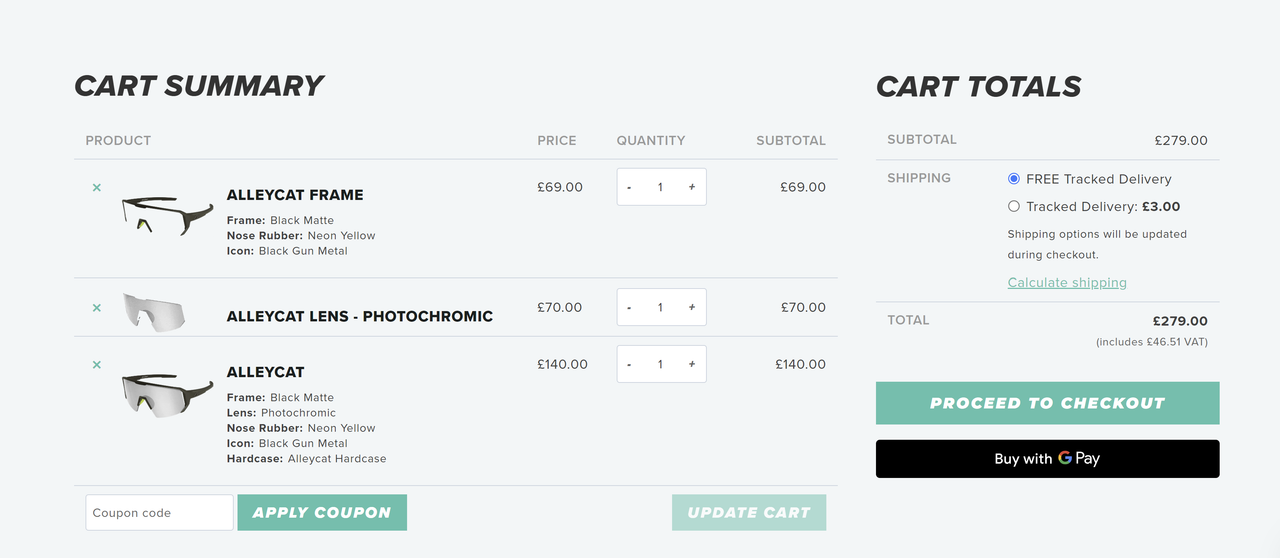Decrease Alleycat Lens quantity with minus
This screenshot has width=1280, height=558.
pos(629,307)
